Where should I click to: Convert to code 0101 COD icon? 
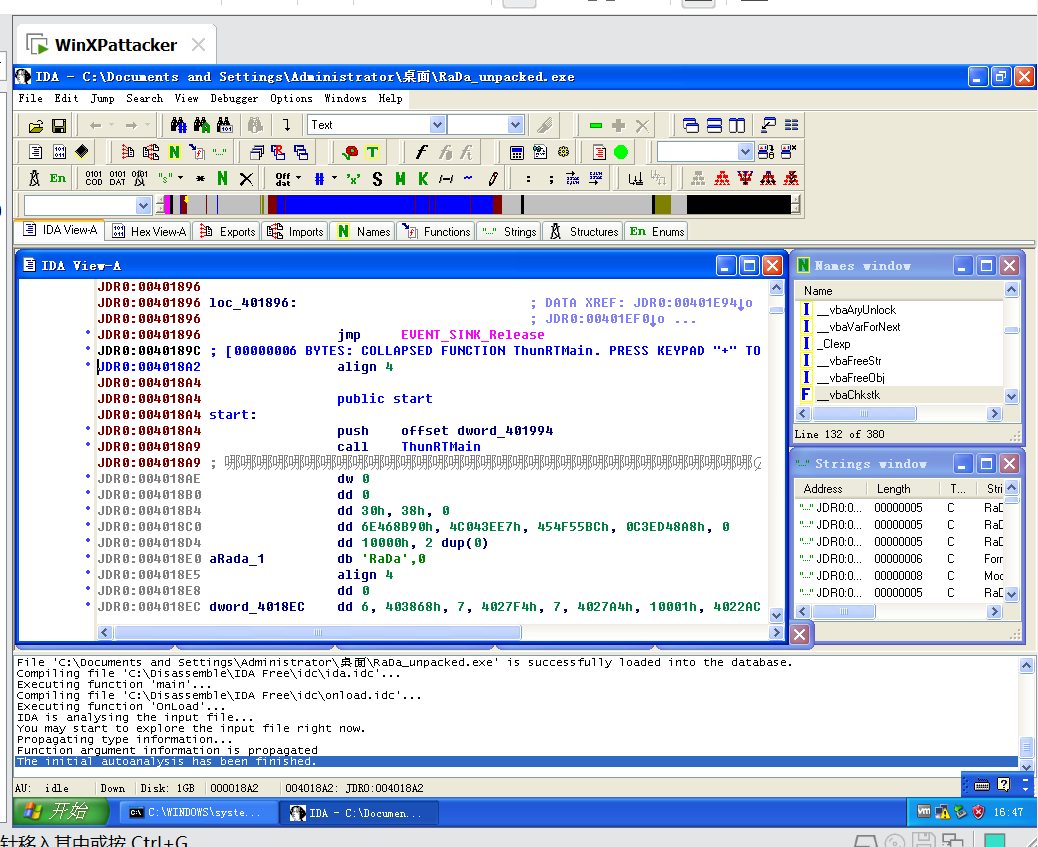coord(94,178)
